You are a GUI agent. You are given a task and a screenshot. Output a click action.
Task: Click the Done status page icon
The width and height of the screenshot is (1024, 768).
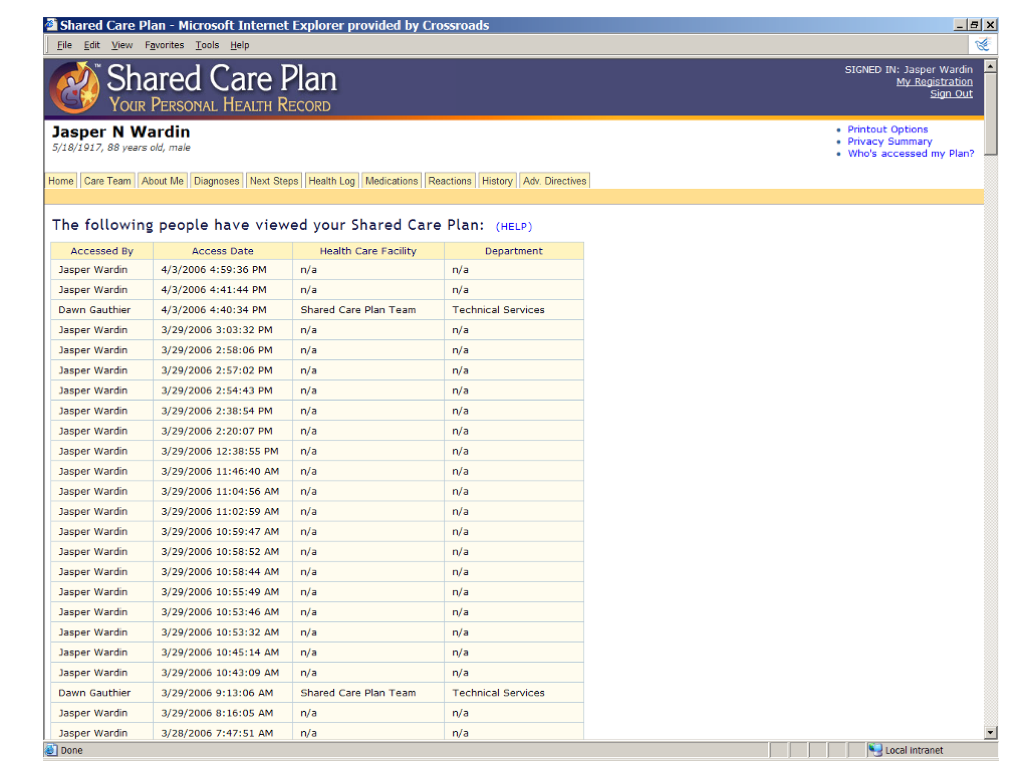pos(51,750)
